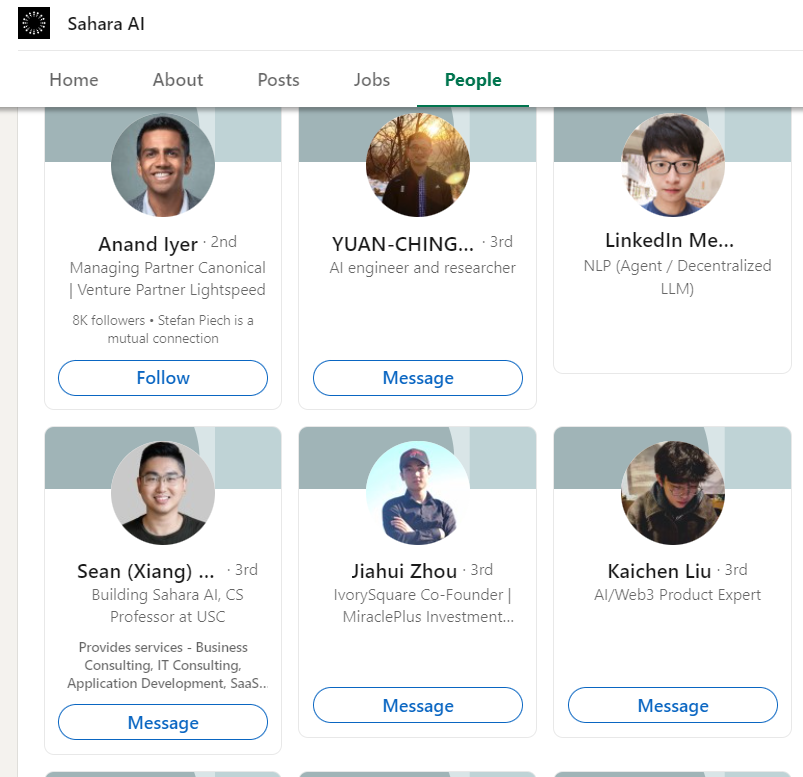Screen dimensions: 803x777
Task: Select the People tab
Action: coord(473,80)
